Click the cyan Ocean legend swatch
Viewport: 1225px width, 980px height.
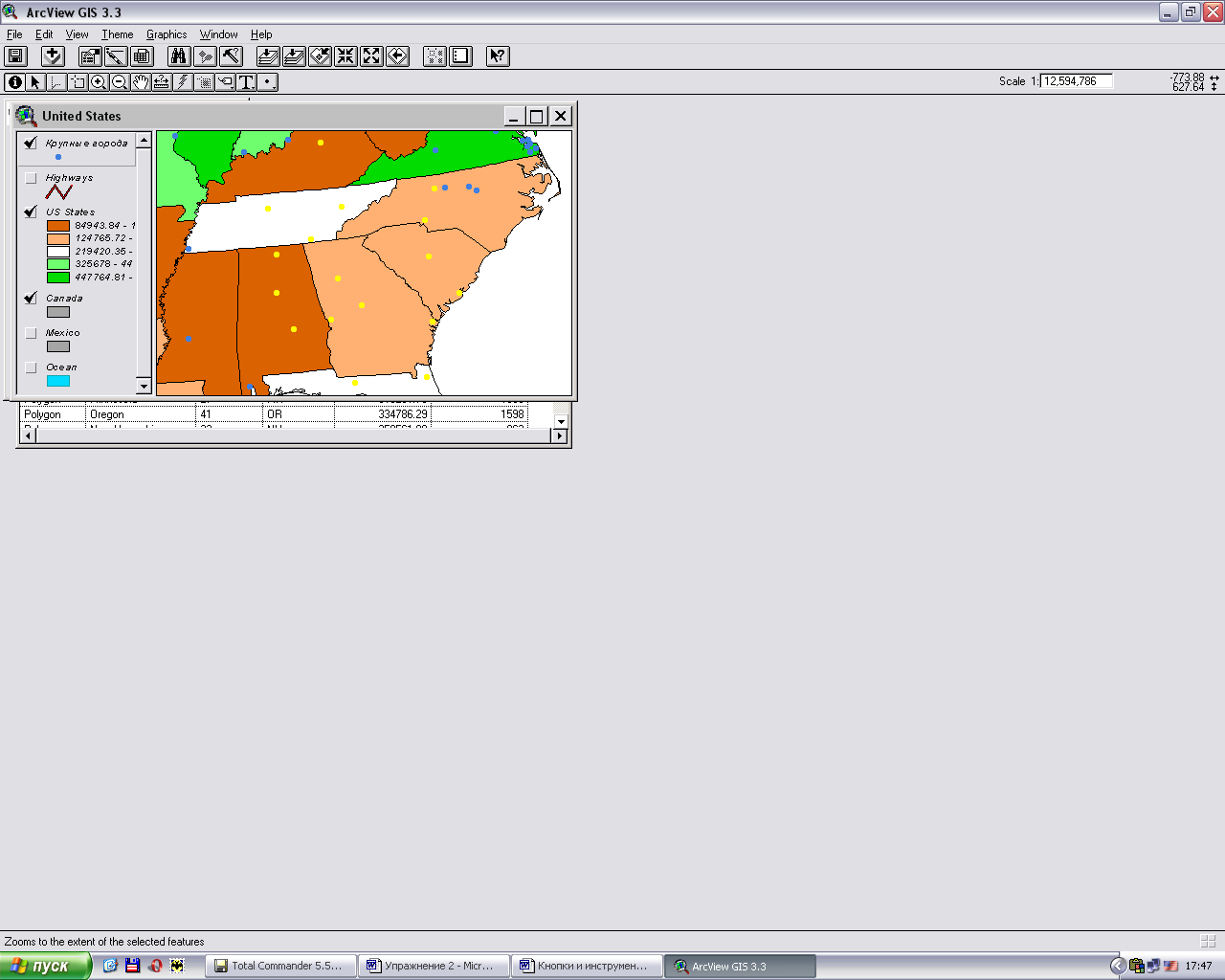point(58,381)
